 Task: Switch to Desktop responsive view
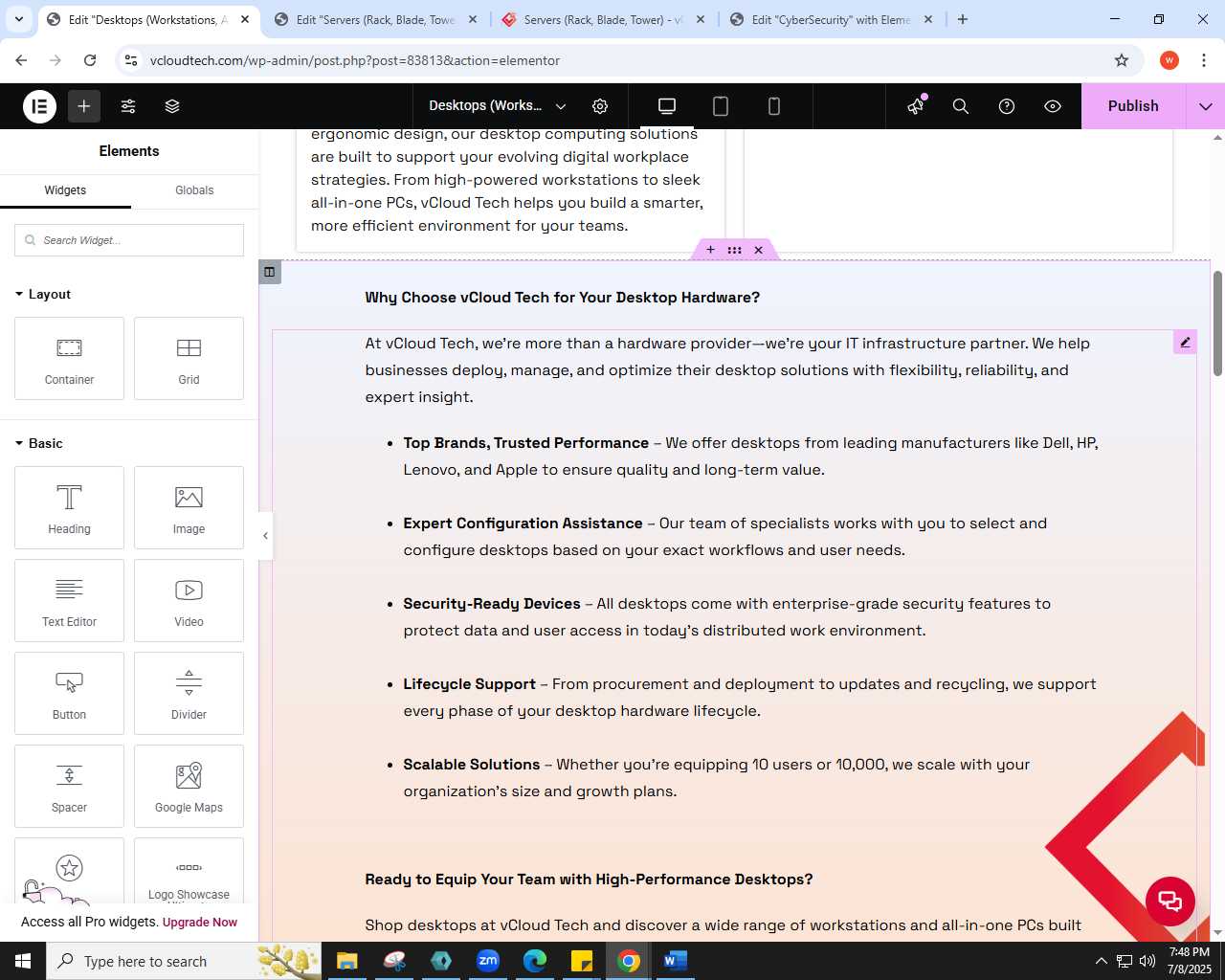667,106
